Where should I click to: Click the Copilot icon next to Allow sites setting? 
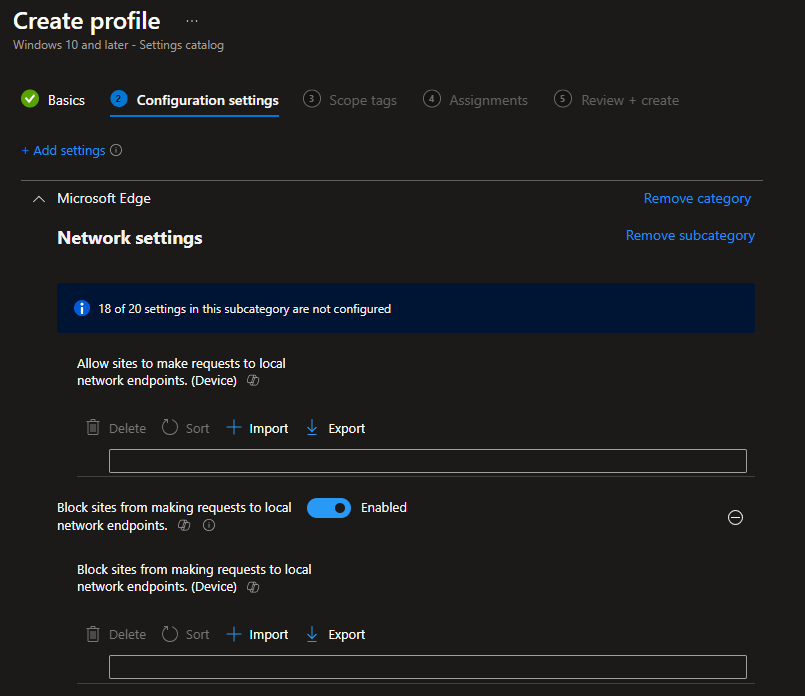pyautogui.click(x=253, y=381)
